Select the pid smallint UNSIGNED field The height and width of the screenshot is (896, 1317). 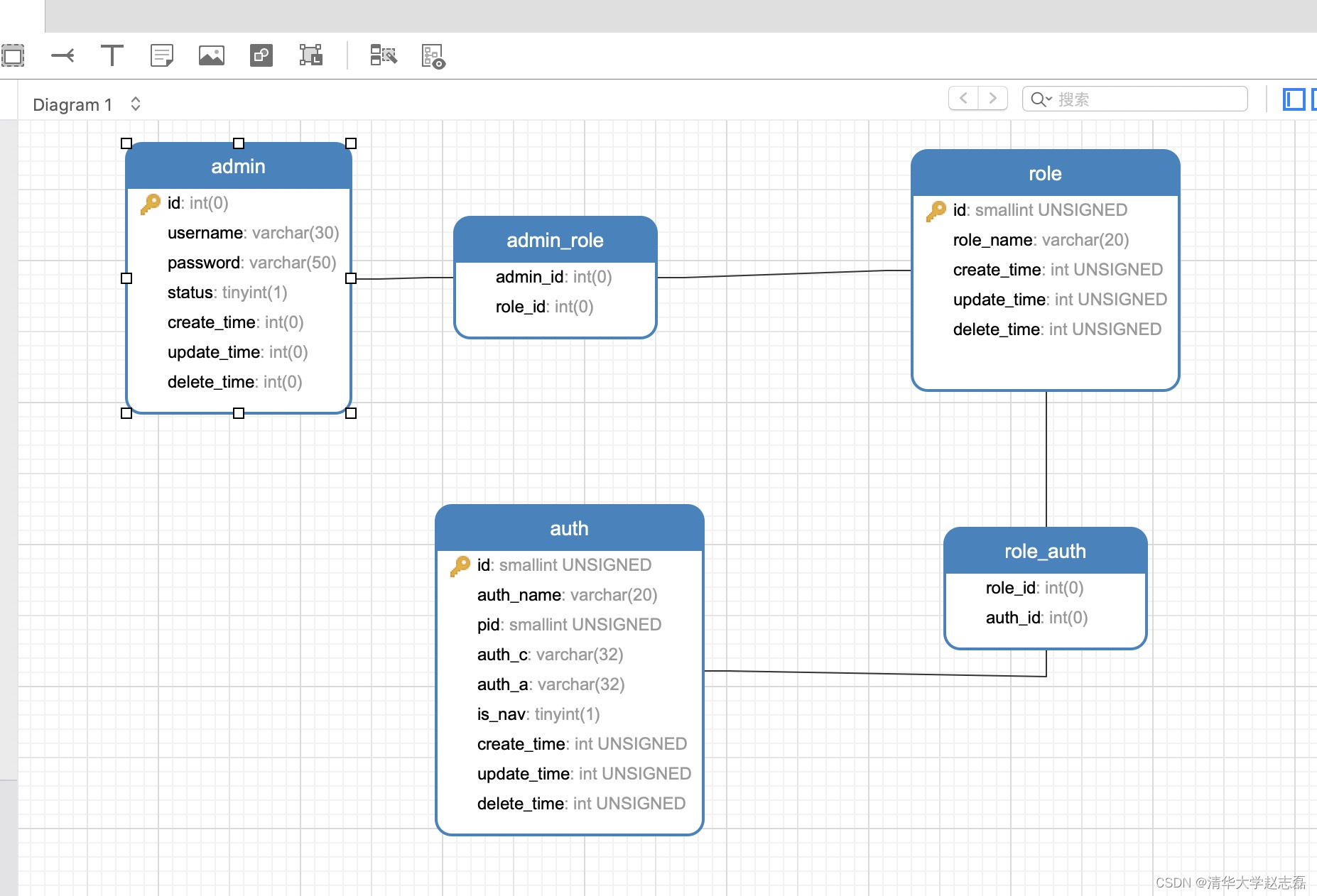click(569, 625)
